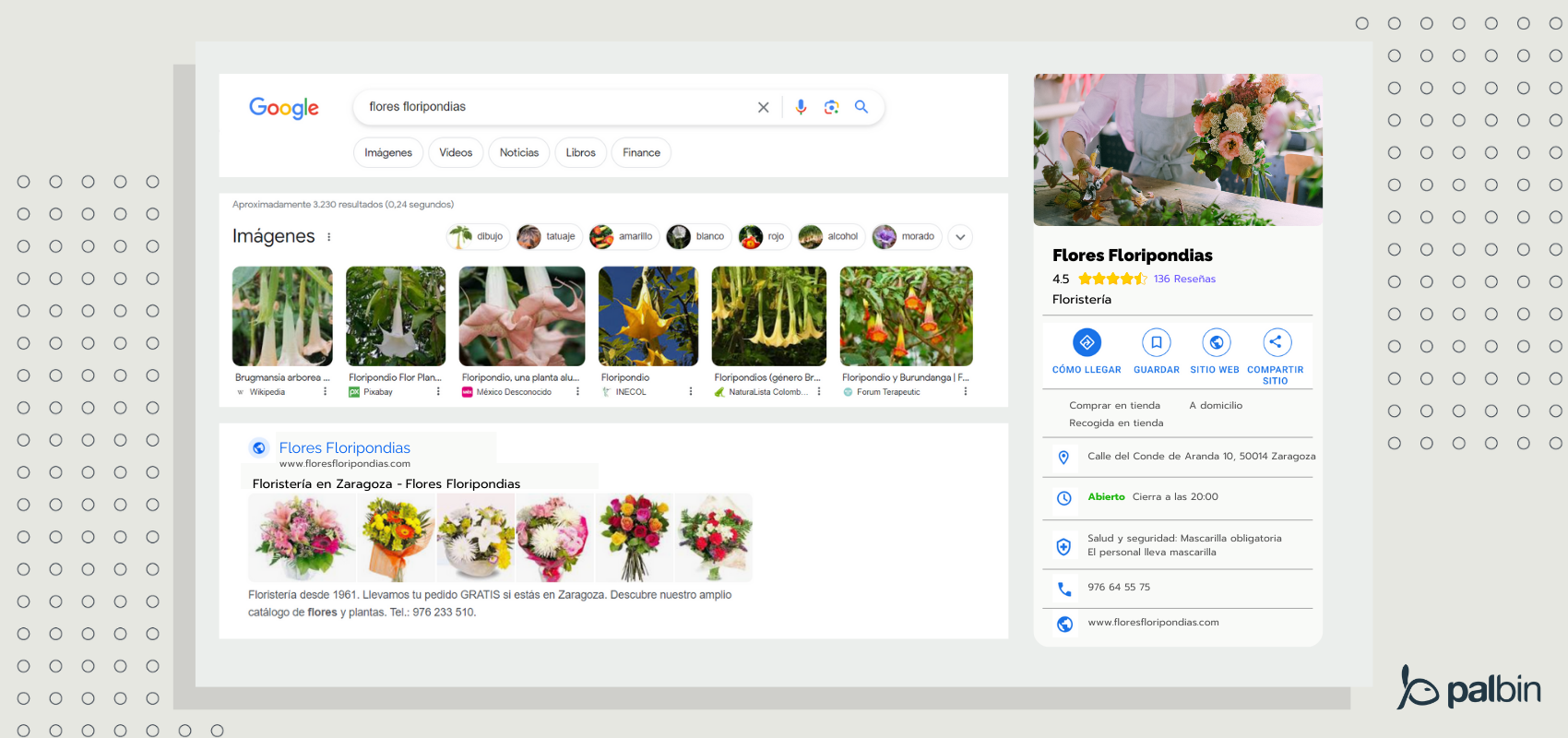
Task: Open more options for México Desconocido image
Action: click(578, 392)
